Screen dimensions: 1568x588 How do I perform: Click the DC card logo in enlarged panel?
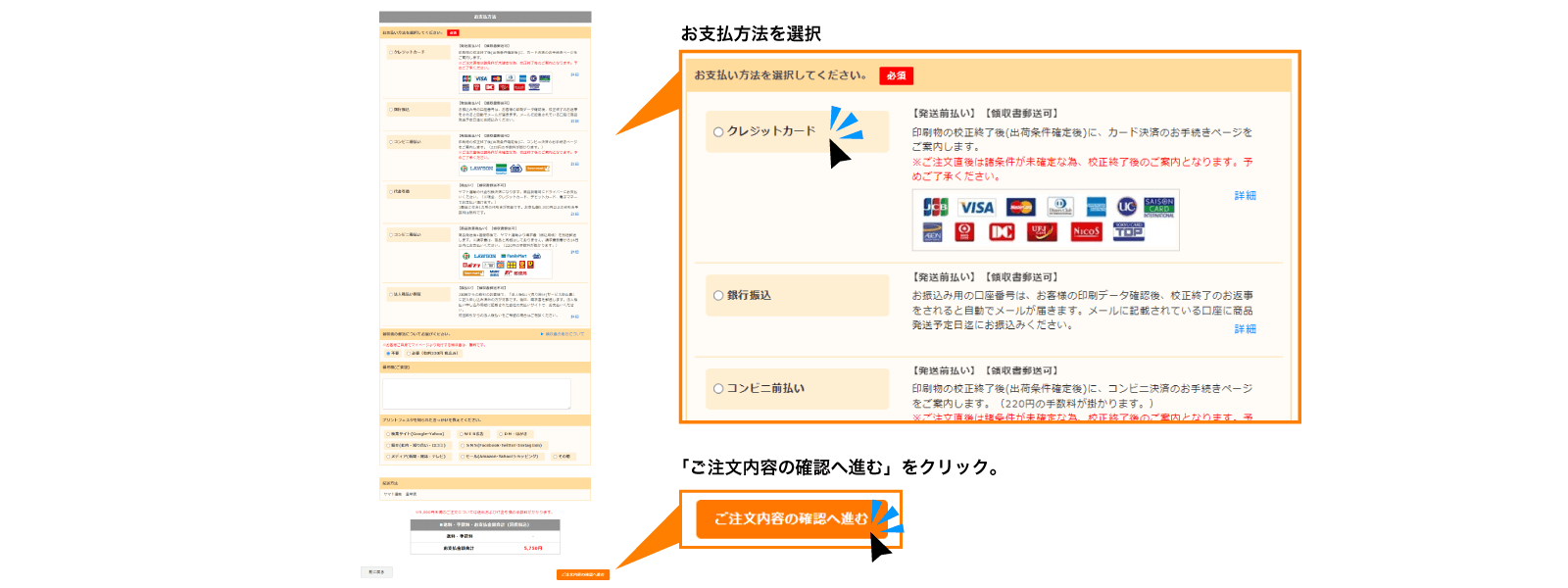click(1002, 232)
